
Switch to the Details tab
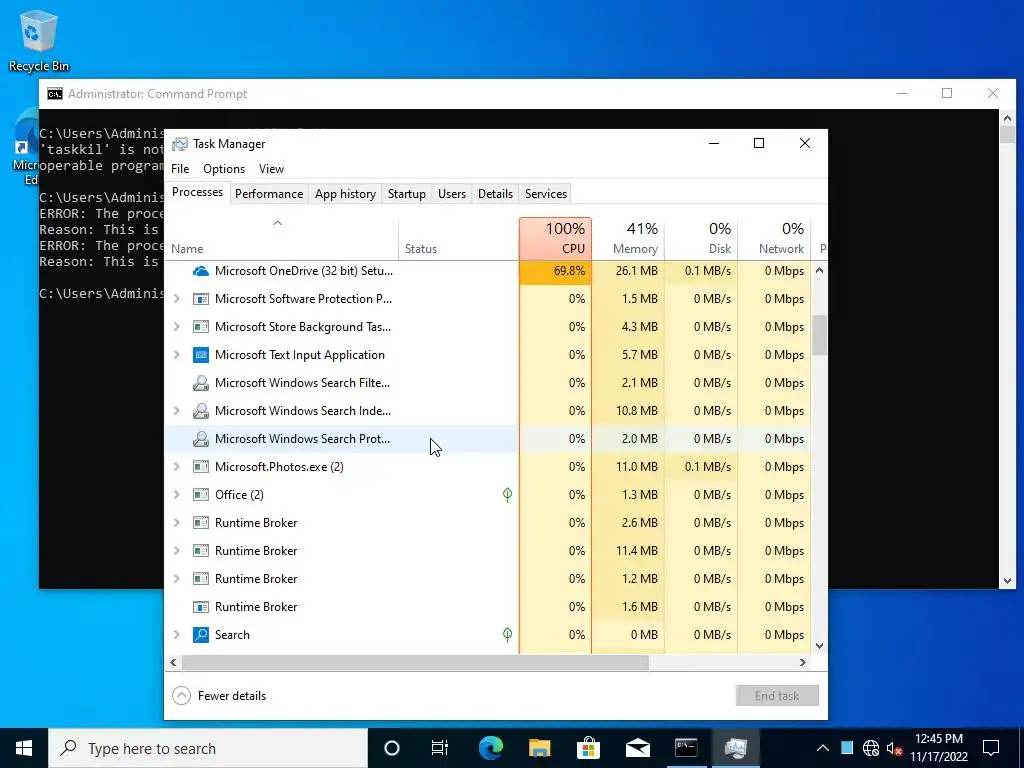[495, 194]
